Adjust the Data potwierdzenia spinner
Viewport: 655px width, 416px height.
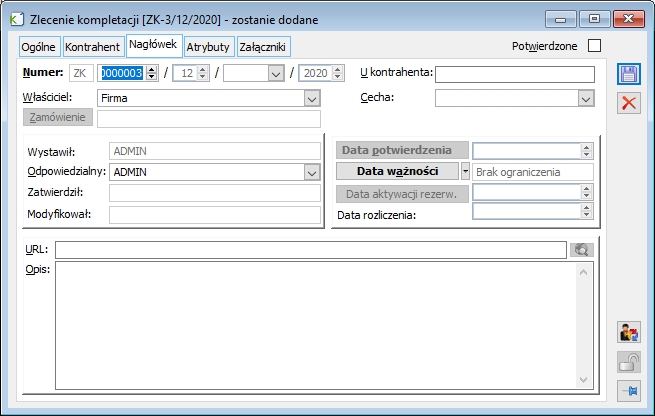[586, 151]
